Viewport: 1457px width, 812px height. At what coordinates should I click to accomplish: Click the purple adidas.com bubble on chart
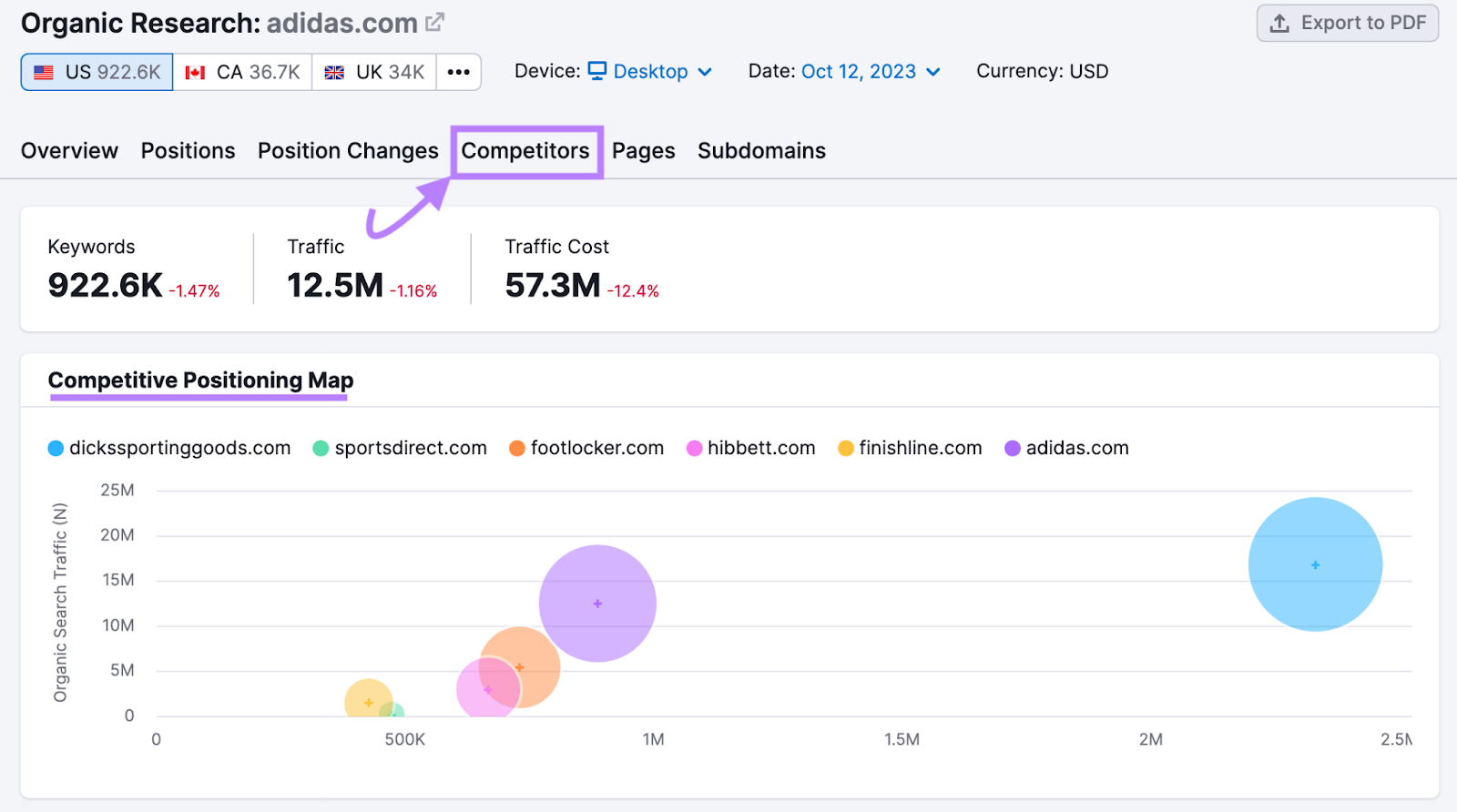tap(597, 604)
